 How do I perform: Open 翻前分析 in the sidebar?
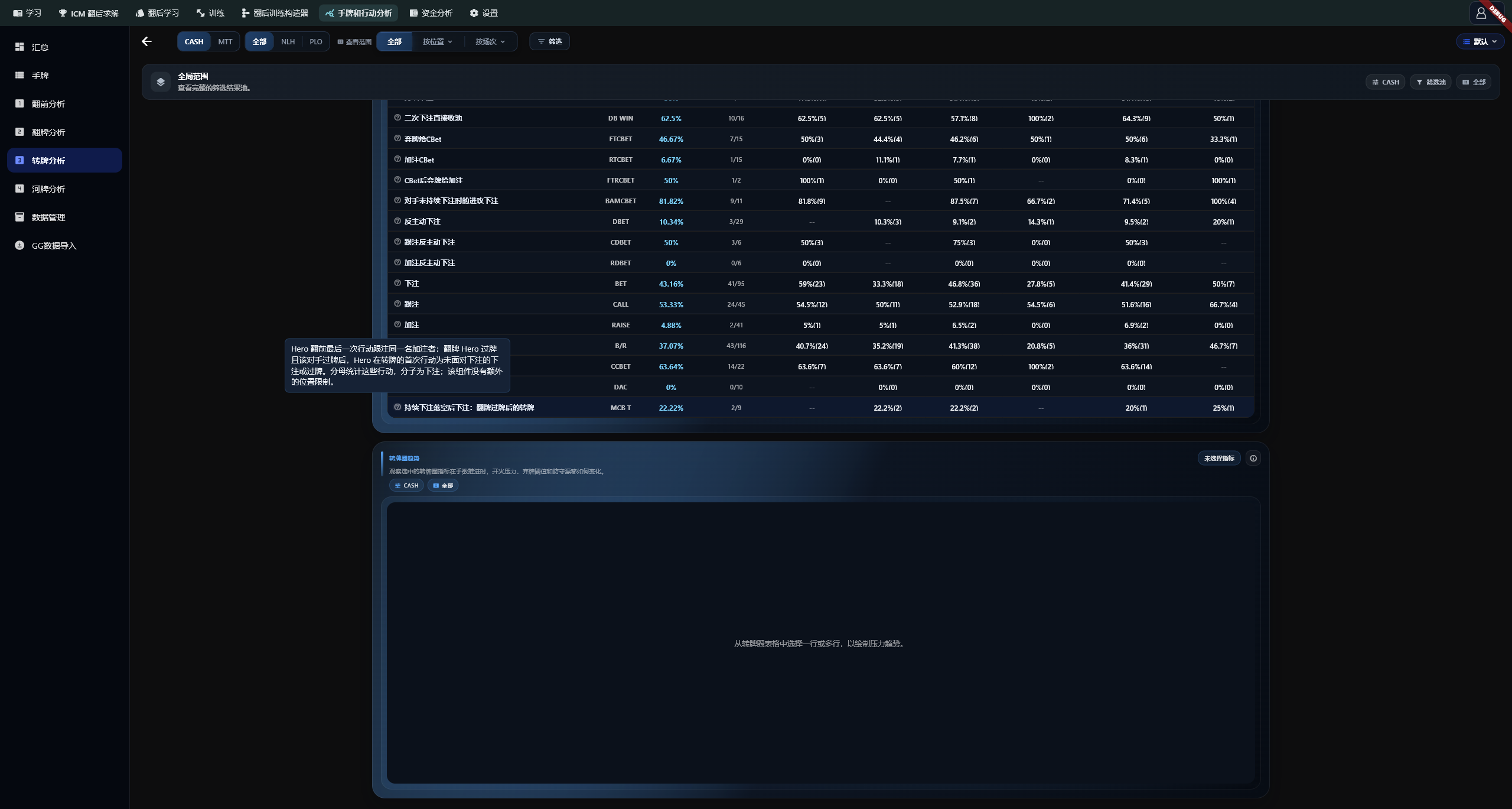click(x=64, y=103)
